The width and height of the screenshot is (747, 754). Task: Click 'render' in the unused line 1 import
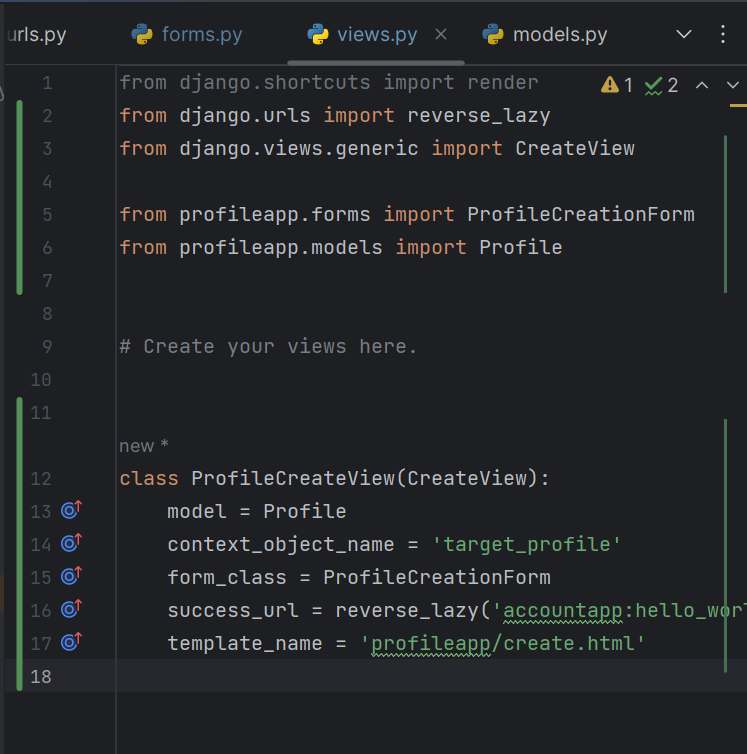coord(503,83)
